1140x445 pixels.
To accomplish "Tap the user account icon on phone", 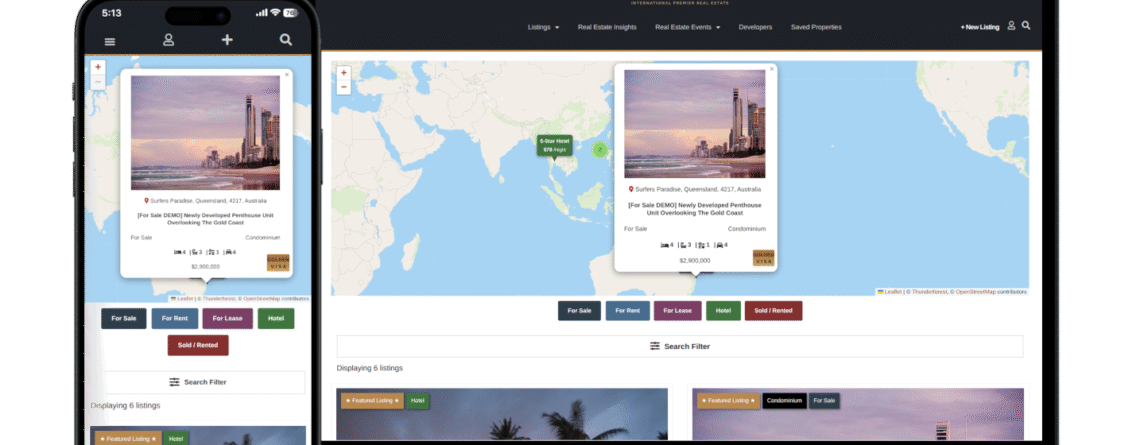I will [169, 40].
